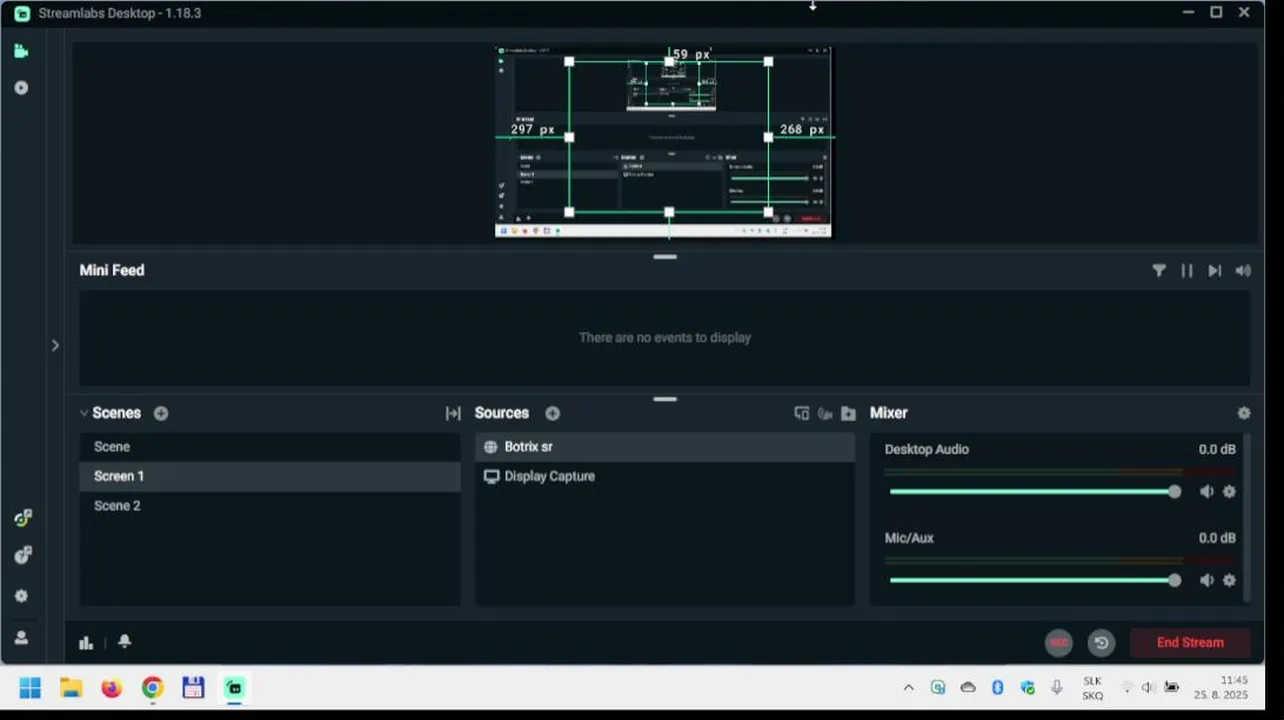The width and height of the screenshot is (1284, 720).
Task: Launch Firefox from the taskbar
Action: (112, 688)
